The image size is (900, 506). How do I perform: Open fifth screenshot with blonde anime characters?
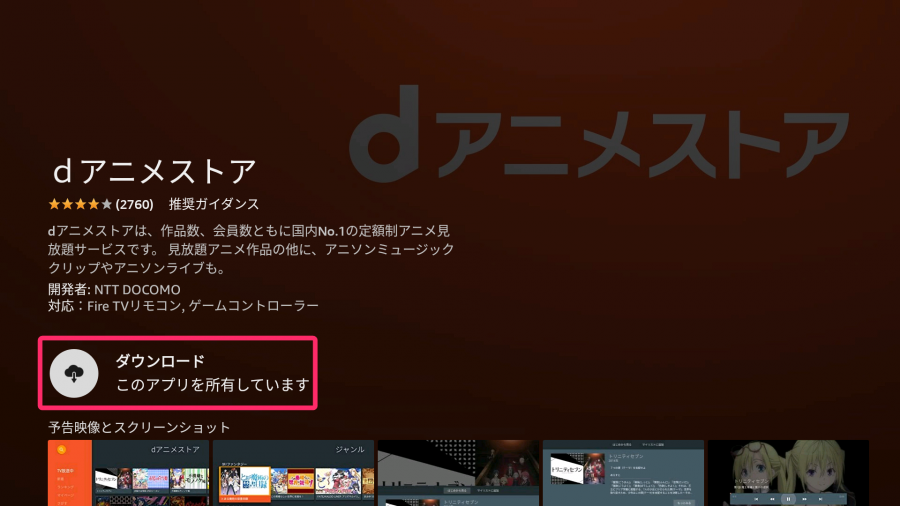(x=788, y=473)
